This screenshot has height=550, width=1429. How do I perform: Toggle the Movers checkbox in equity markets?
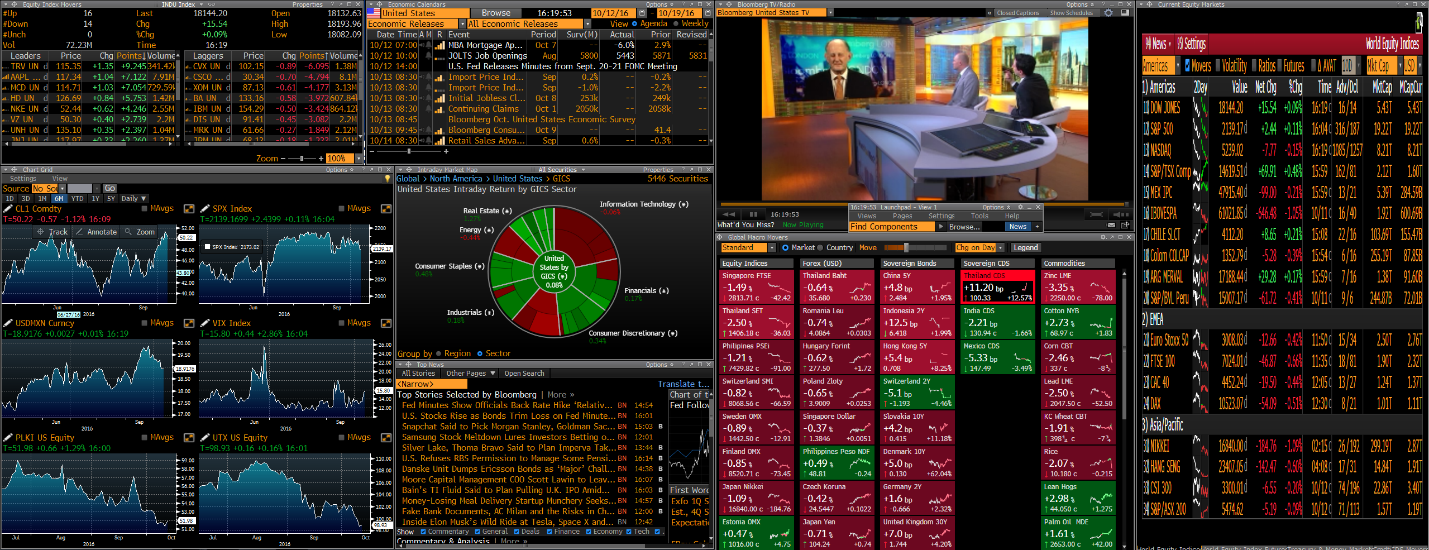[1187, 65]
